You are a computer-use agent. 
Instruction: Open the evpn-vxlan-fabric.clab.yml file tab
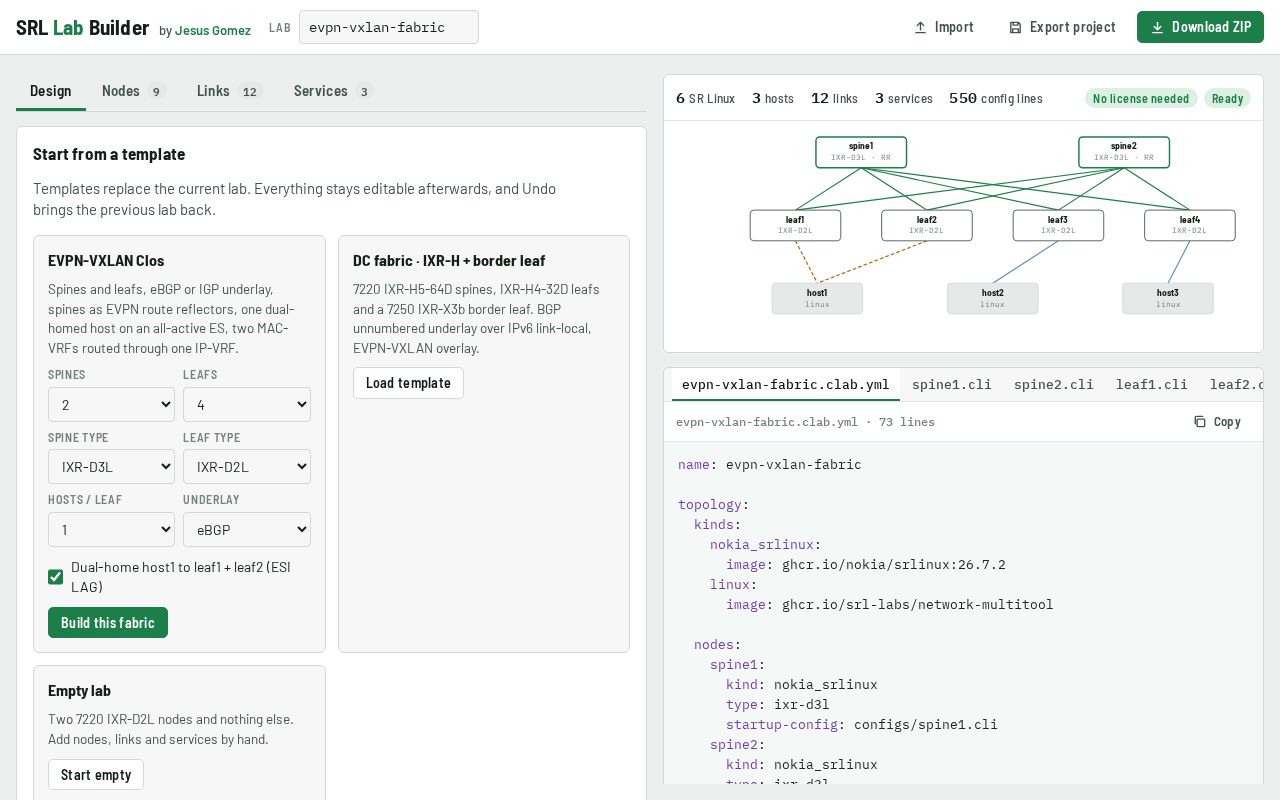coord(786,384)
